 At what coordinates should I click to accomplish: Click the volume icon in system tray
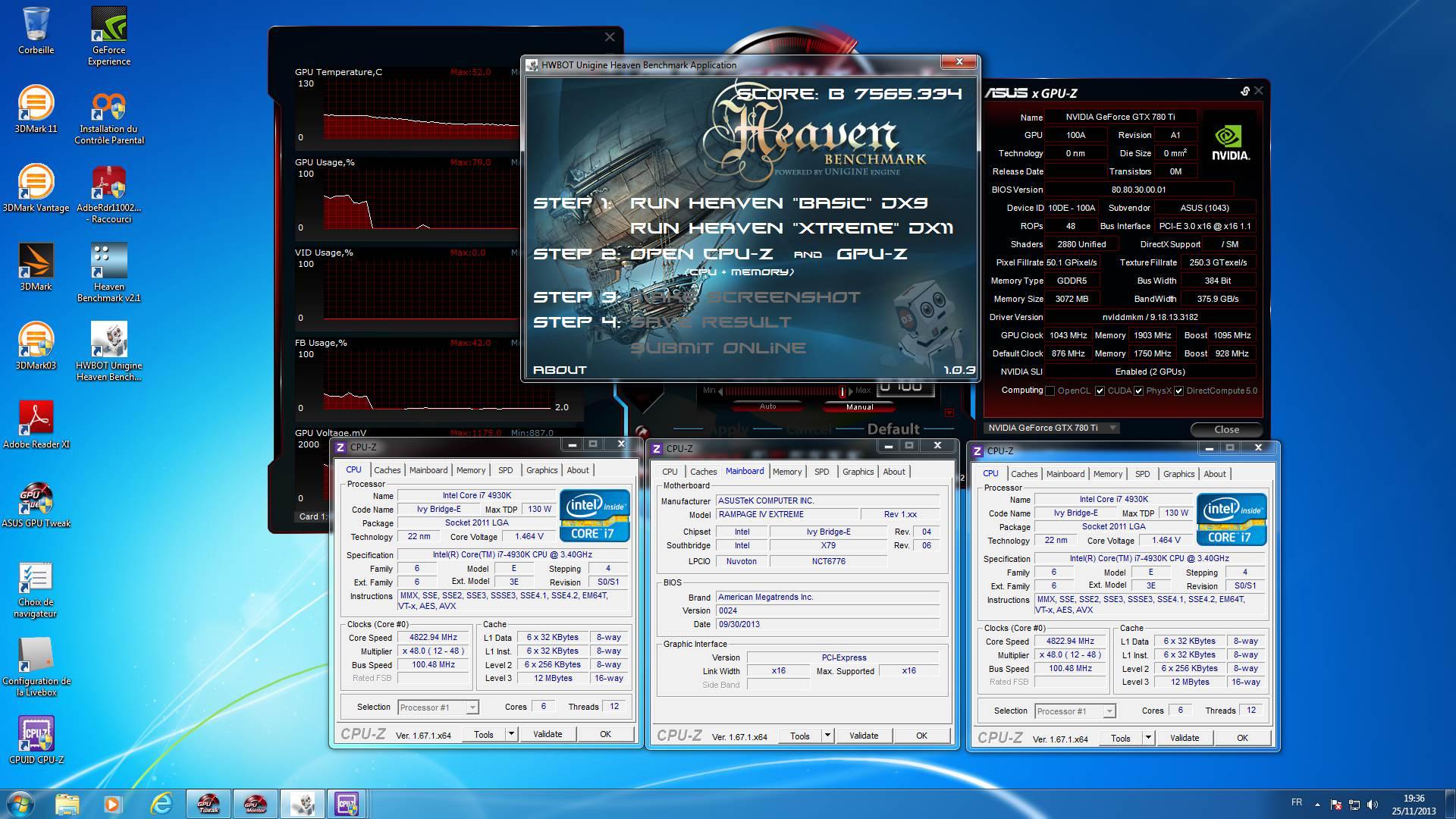click(x=1372, y=805)
